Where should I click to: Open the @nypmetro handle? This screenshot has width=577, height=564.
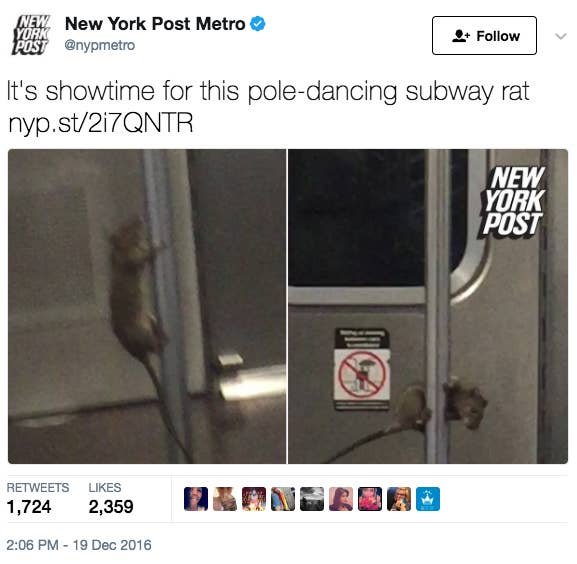click(100, 45)
